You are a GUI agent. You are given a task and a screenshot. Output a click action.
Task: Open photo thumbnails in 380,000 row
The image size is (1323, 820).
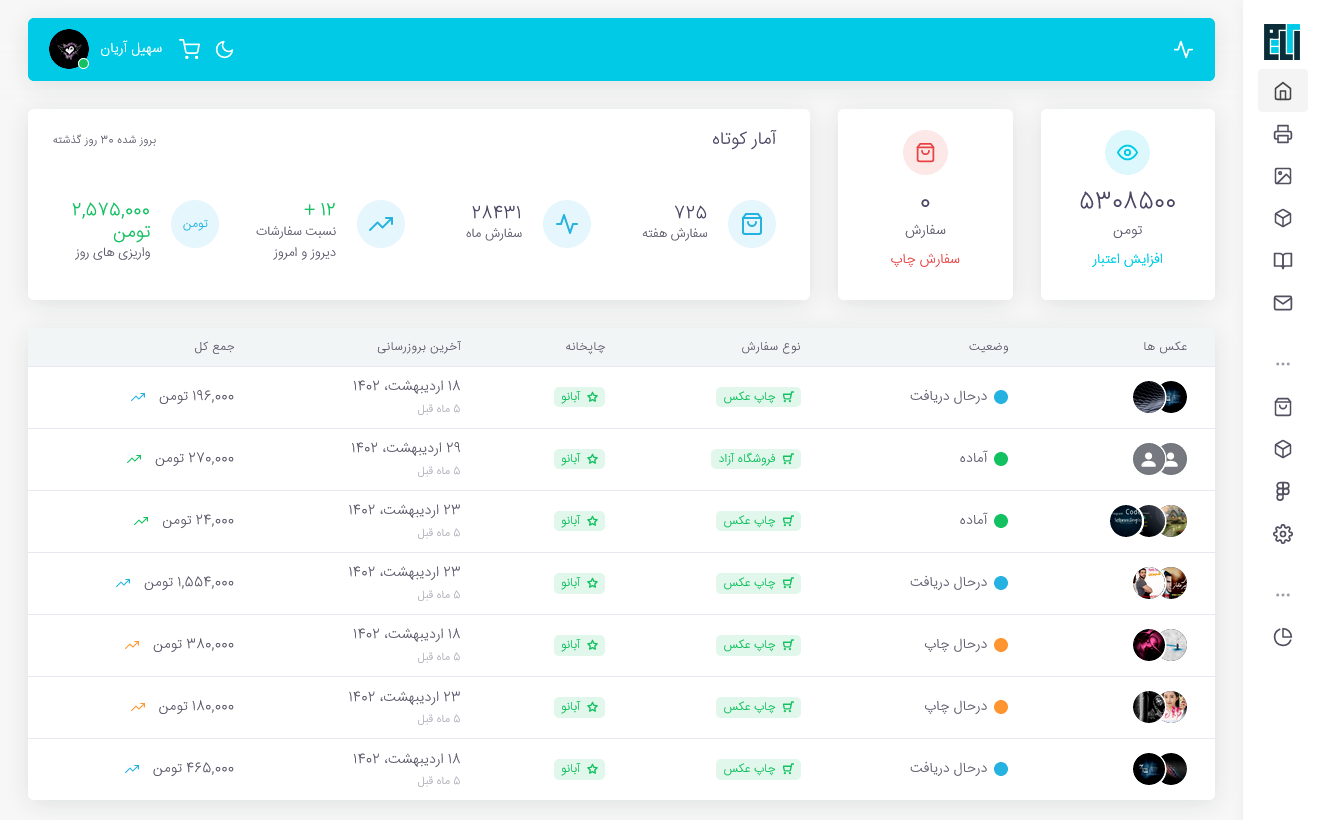coord(1160,645)
